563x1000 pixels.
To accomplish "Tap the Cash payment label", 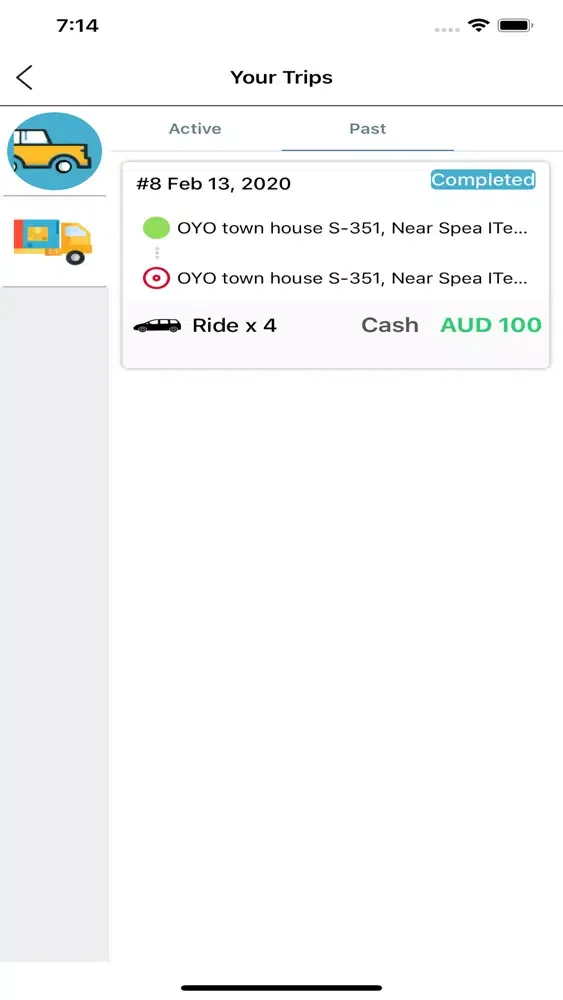I will tap(390, 325).
